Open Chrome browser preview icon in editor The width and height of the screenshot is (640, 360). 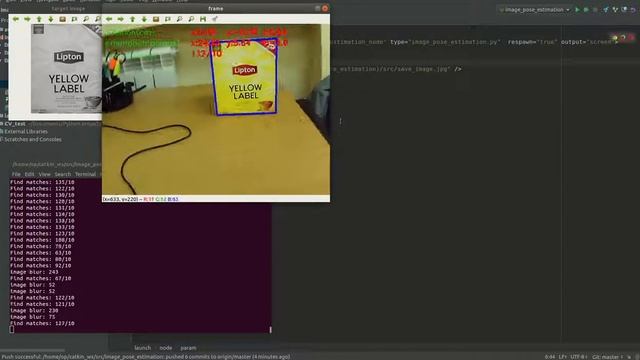(615, 38)
